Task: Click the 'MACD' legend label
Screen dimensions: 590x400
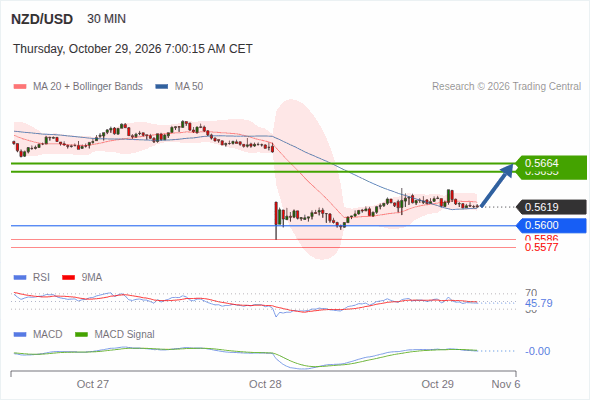Action: (48, 335)
